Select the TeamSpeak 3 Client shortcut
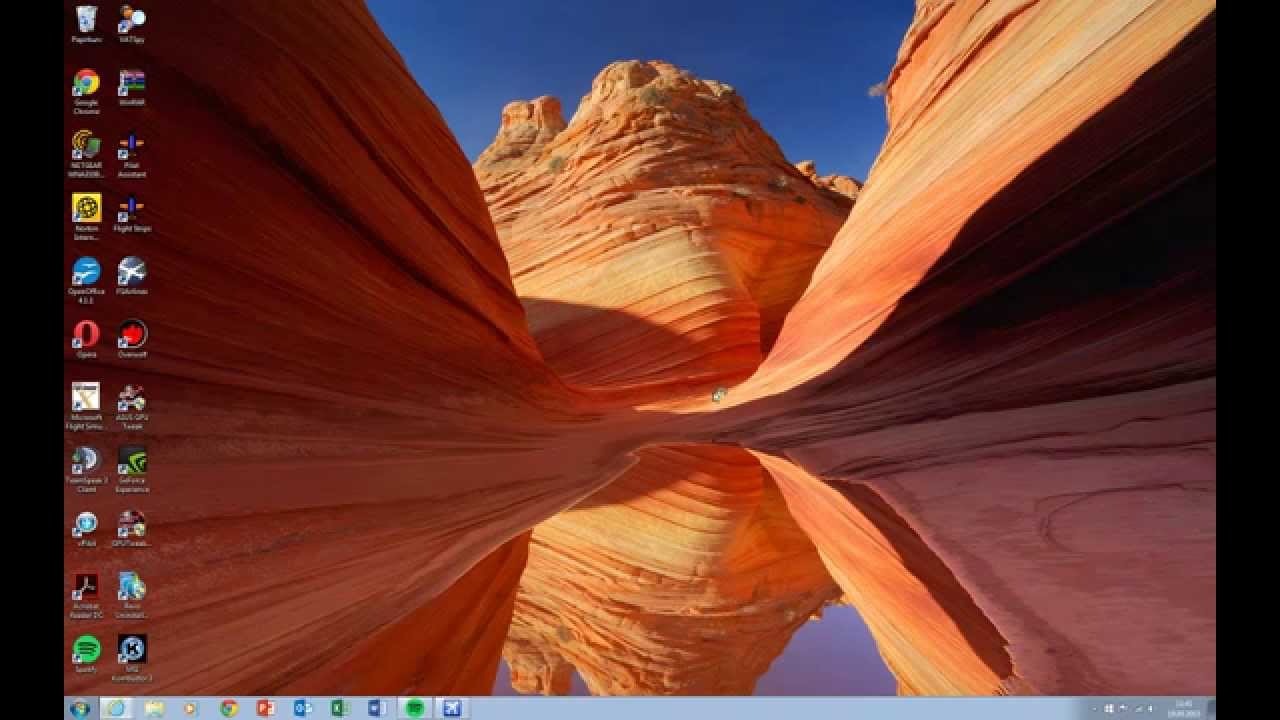This screenshot has width=1280, height=720. [86, 469]
